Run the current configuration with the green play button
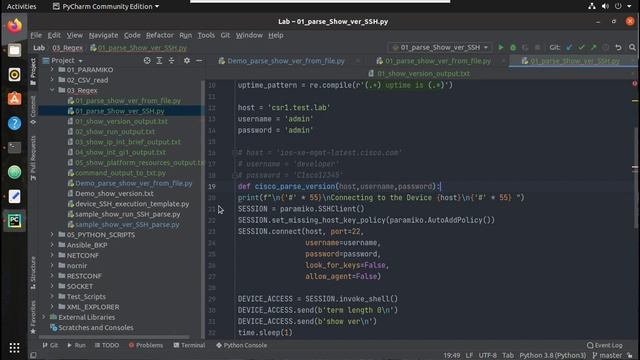This screenshot has height=360, width=640. point(501,47)
